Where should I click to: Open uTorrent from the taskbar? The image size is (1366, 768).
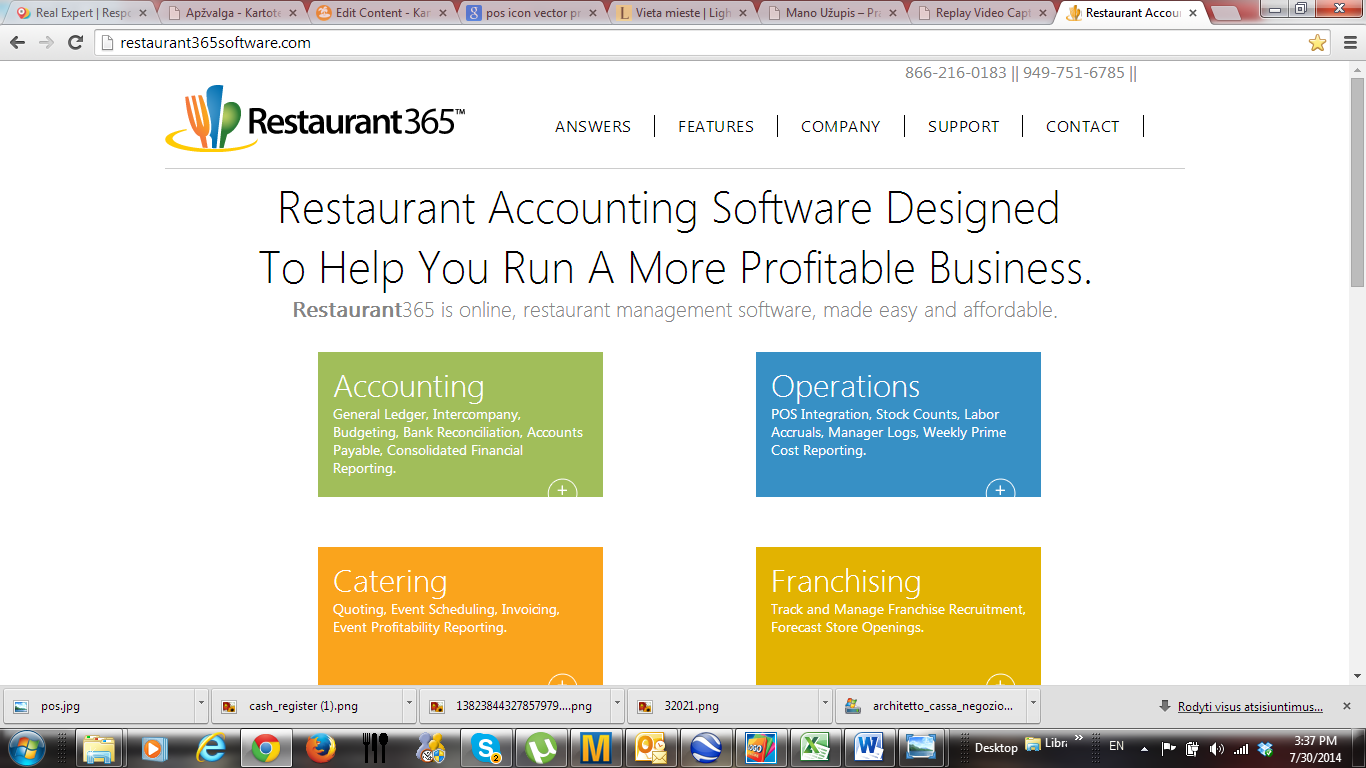pyautogui.click(x=542, y=748)
